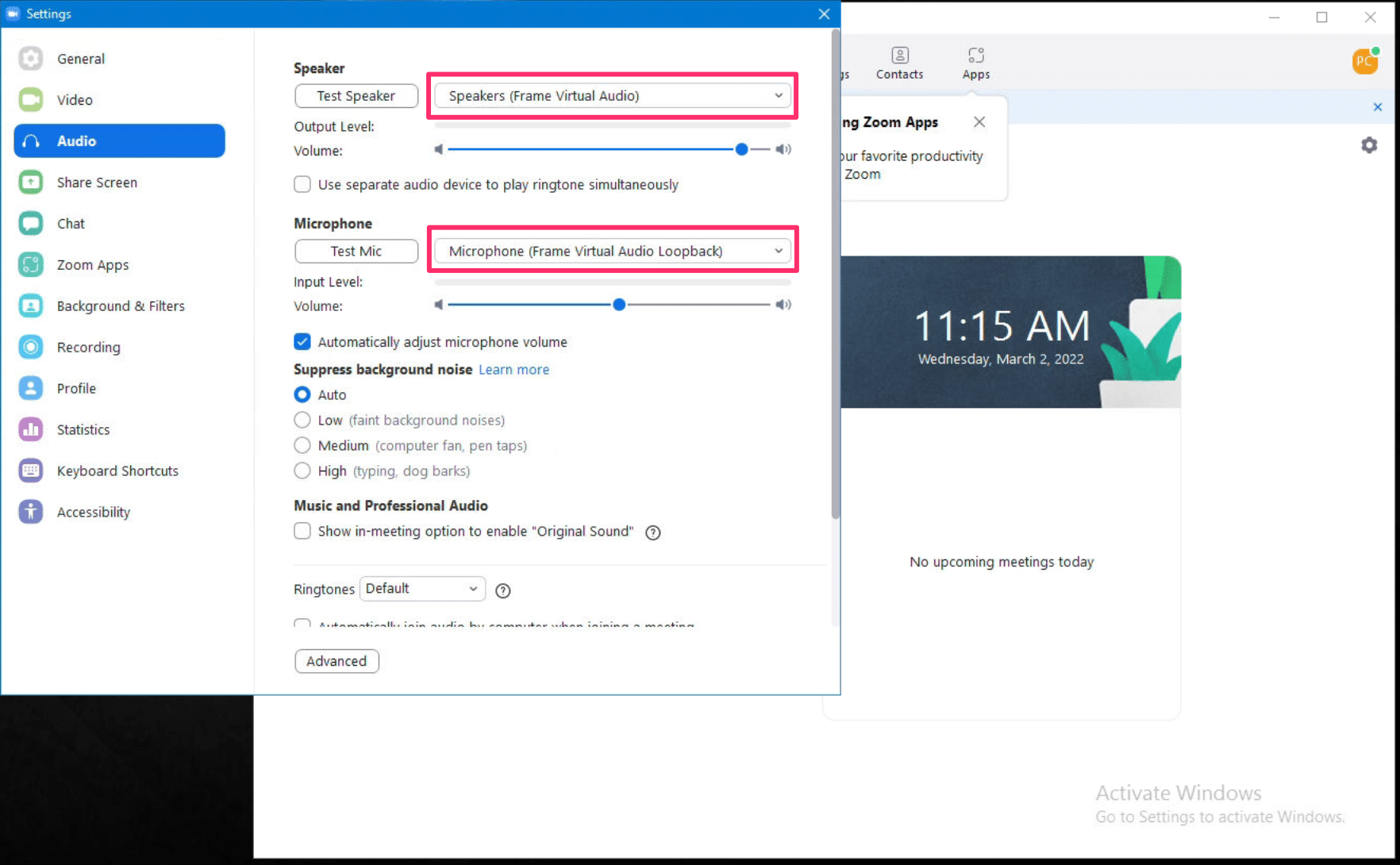Click the Chat bubble sidebar icon
The width and height of the screenshot is (1400, 865).
click(x=30, y=224)
